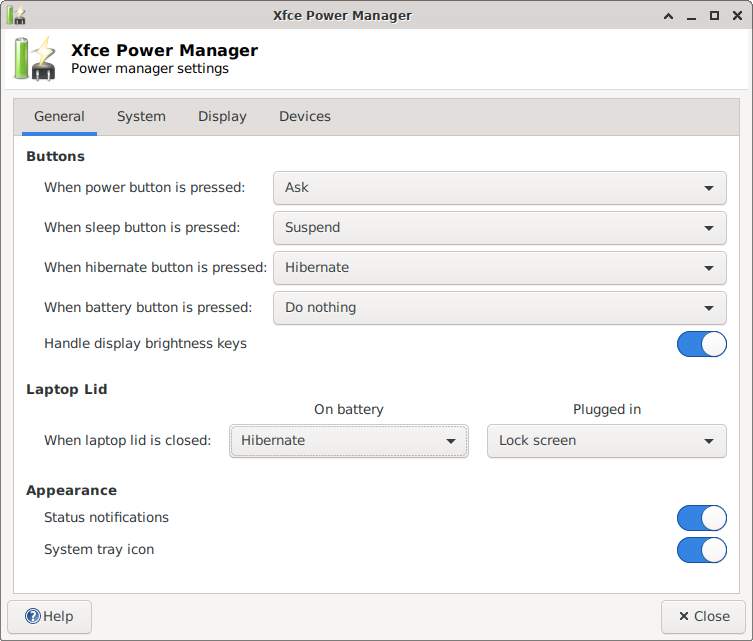Open the sleep button action dropdown
The width and height of the screenshot is (753, 641).
point(499,228)
